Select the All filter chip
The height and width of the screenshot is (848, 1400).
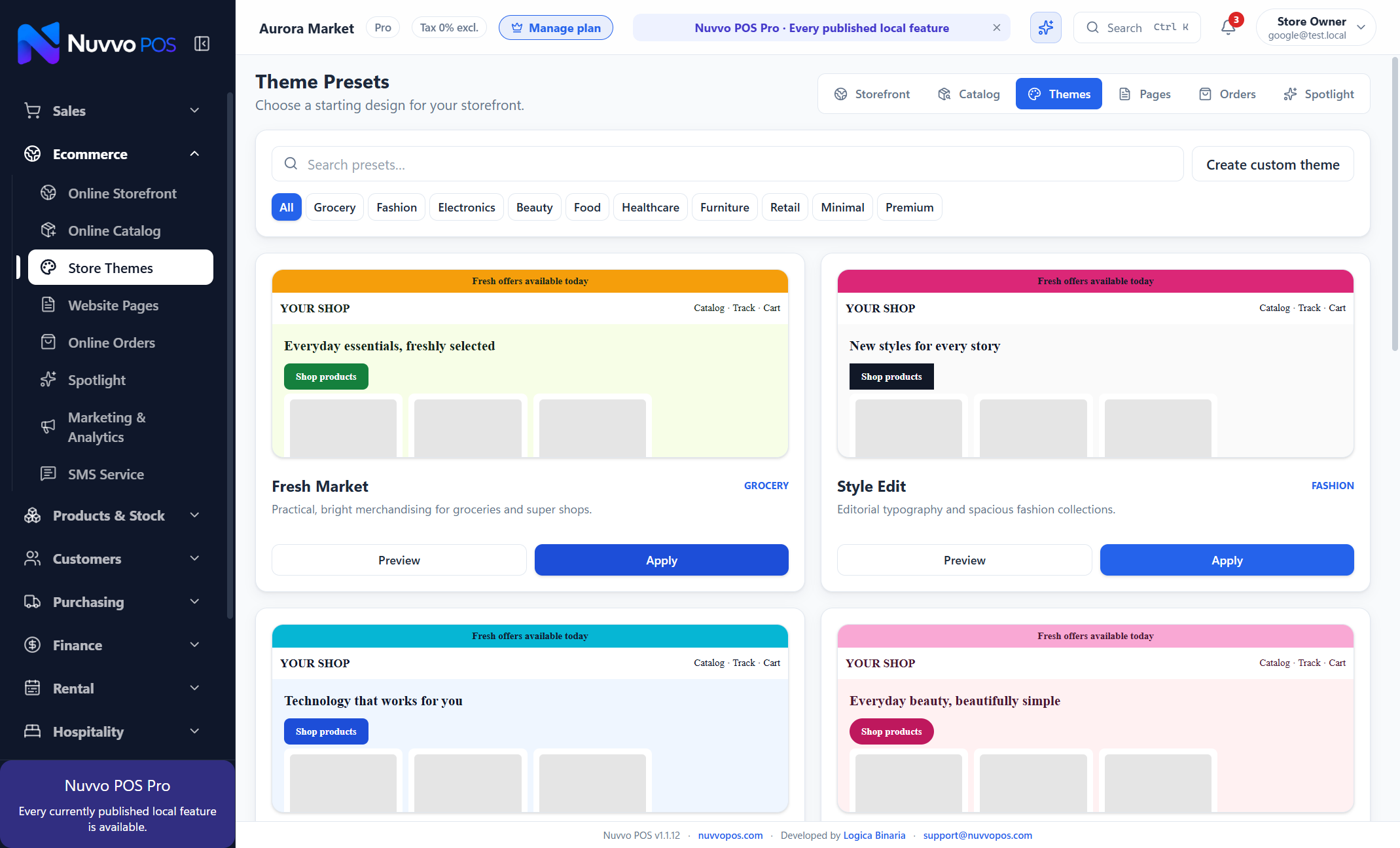pos(286,207)
